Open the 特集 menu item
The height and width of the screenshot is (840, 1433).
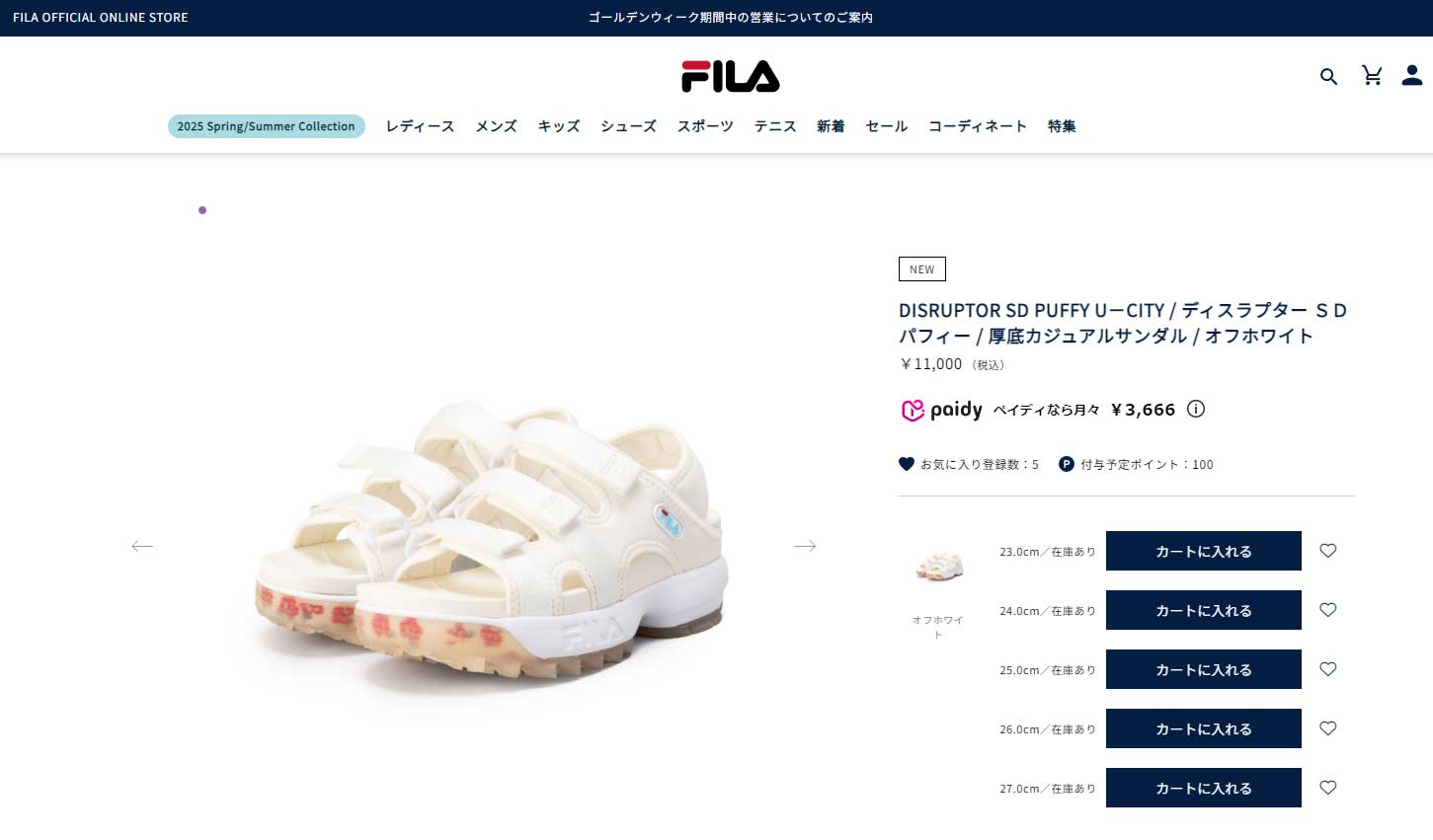(1062, 126)
